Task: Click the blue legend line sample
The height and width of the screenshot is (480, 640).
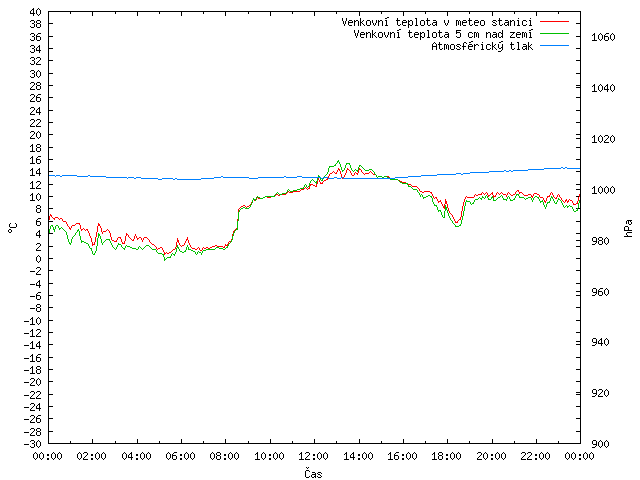Action: pyautogui.click(x=554, y=46)
